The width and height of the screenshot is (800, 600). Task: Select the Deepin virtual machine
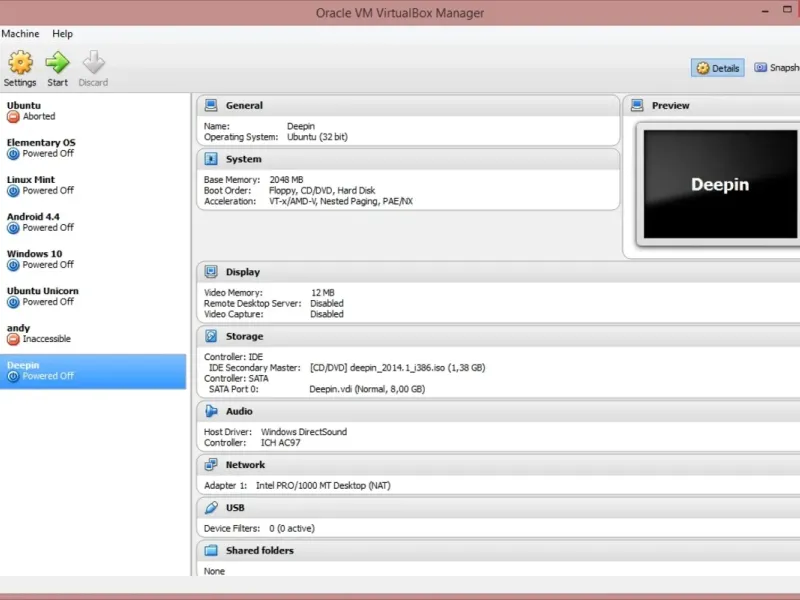tap(93, 371)
